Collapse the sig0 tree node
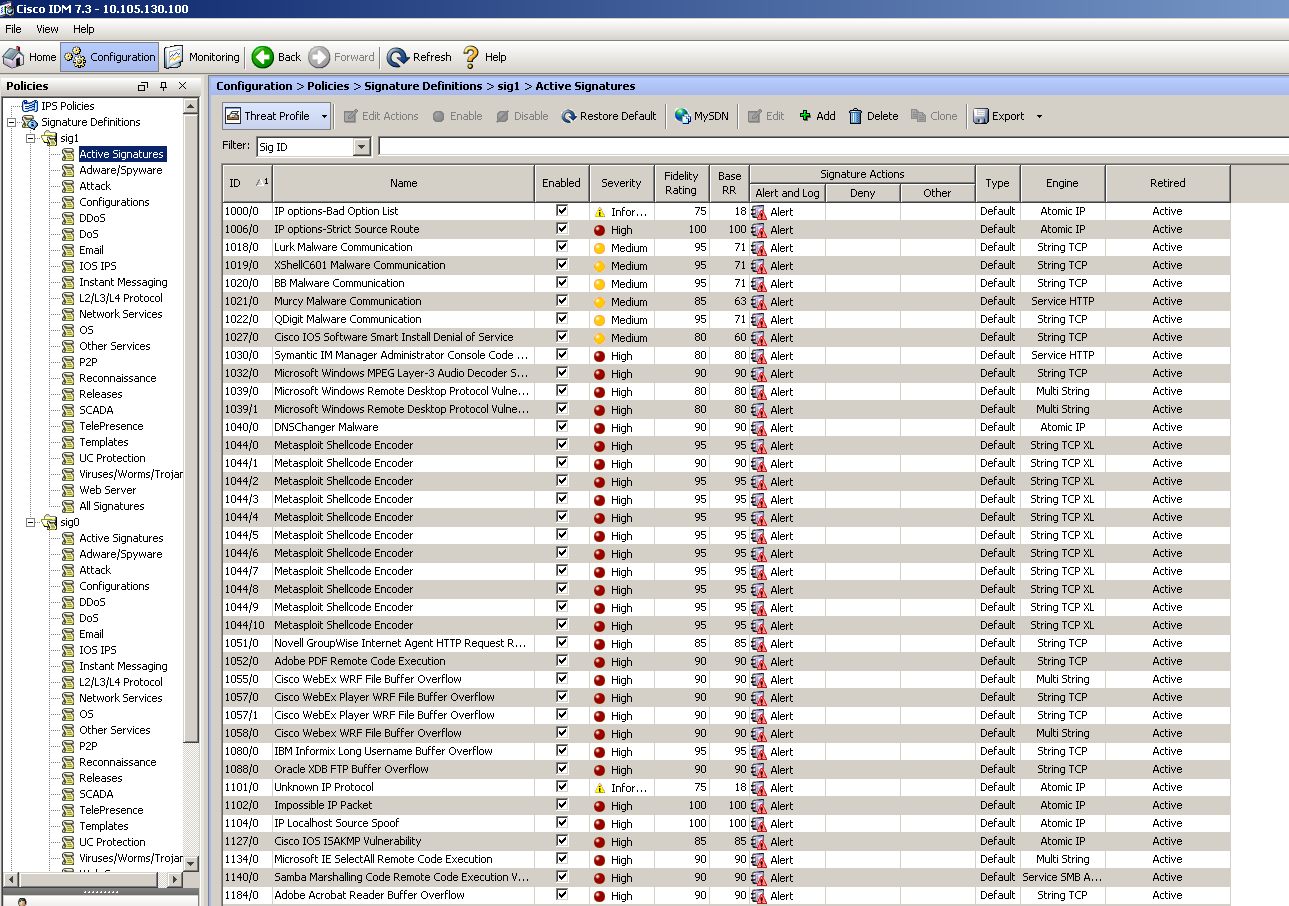 click(x=31, y=522)
